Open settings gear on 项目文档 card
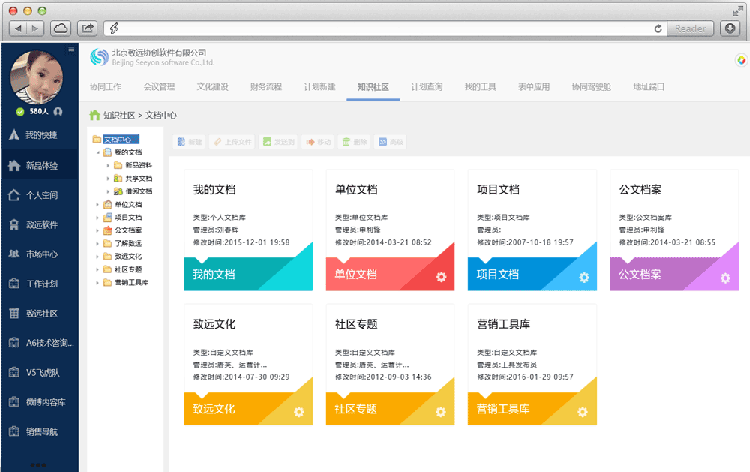The width and height of the screenshot is (750, 472). [583, 277]
